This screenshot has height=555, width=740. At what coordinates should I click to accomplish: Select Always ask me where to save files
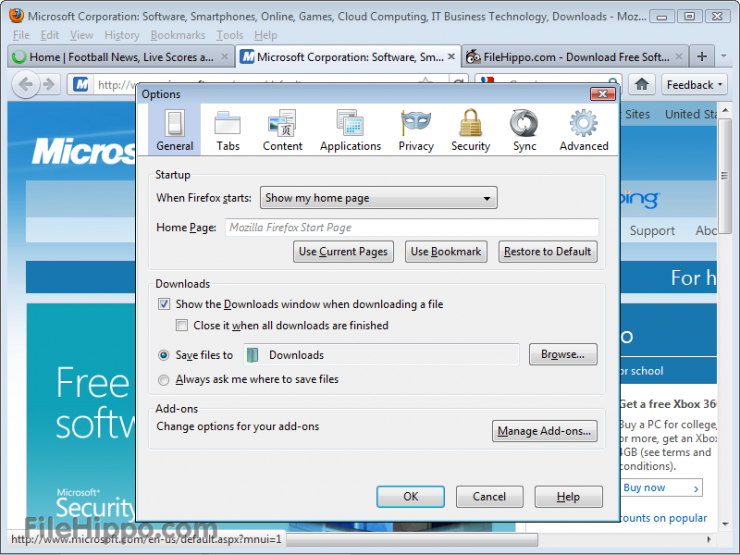(165, 379)
